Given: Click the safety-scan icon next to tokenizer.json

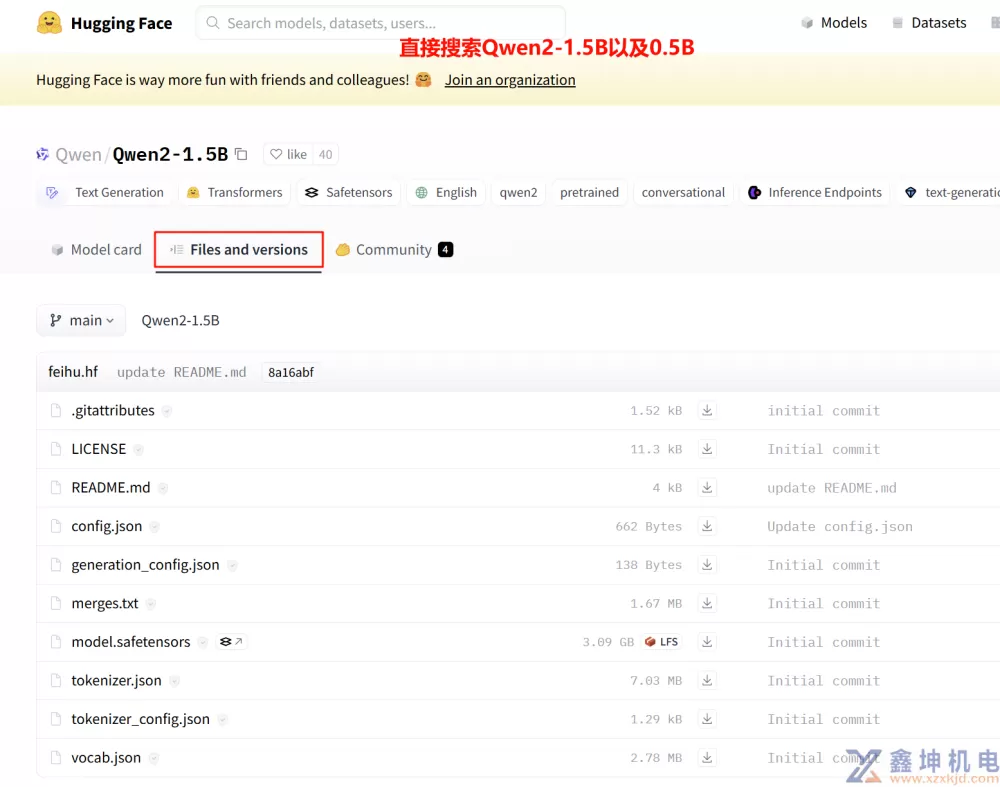Looking at the screenshot, I should pos(174,681).
